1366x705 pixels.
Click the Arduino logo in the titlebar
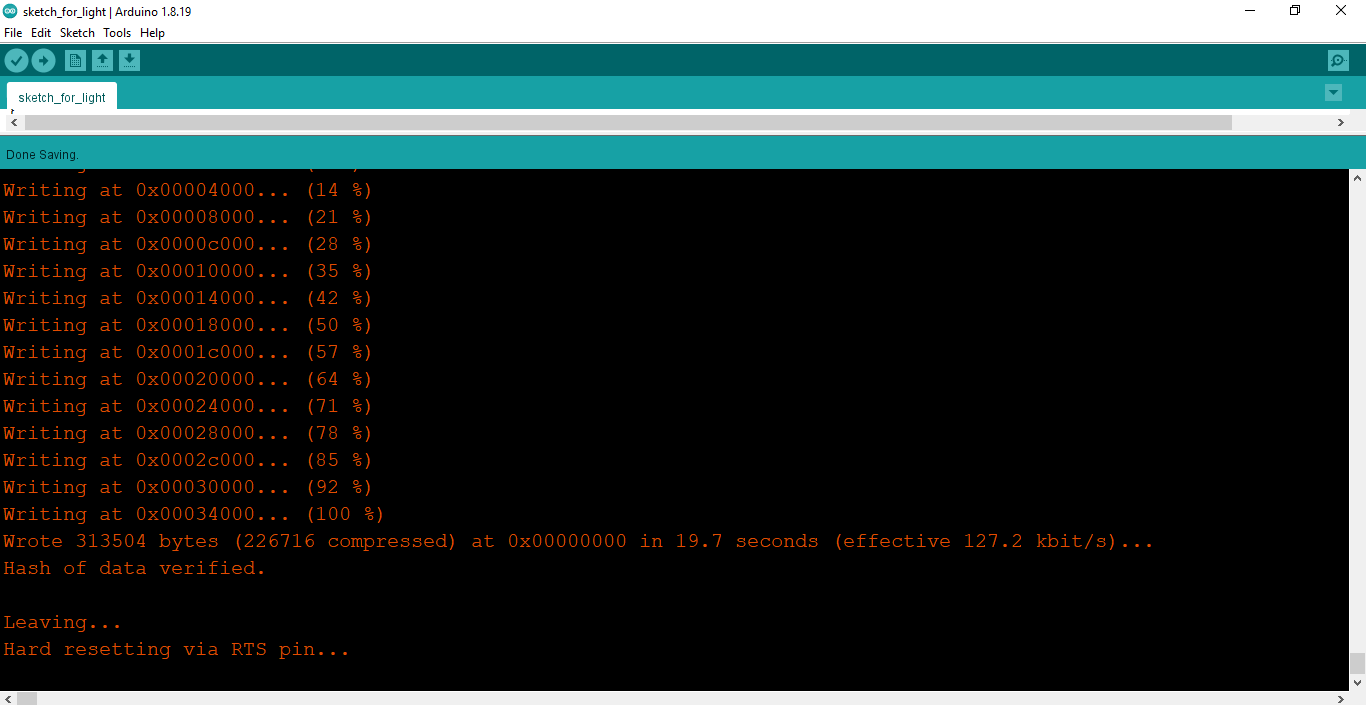pyautogui.click(x=10, y=10)
